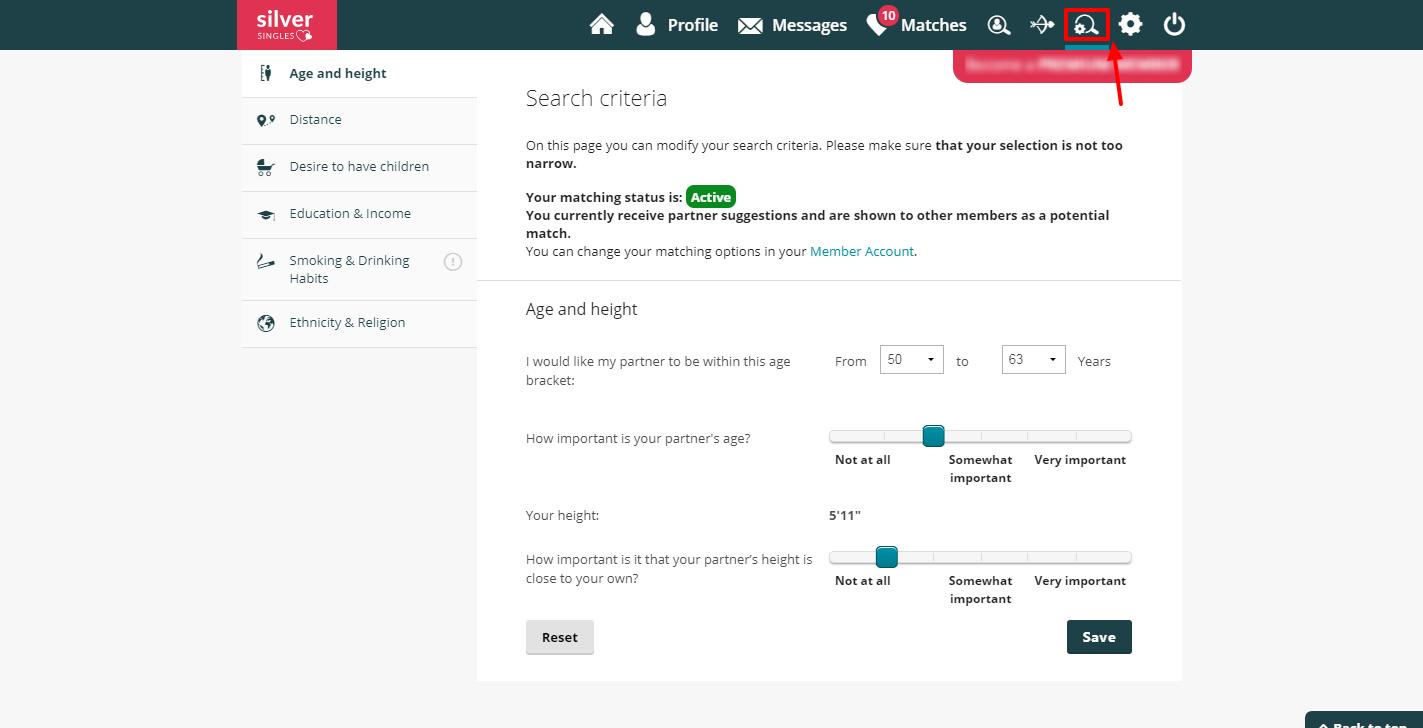Open the search criteria icon
Image resolution: width=1423 pixels, height=728 pixels.
click(1087, 24)
